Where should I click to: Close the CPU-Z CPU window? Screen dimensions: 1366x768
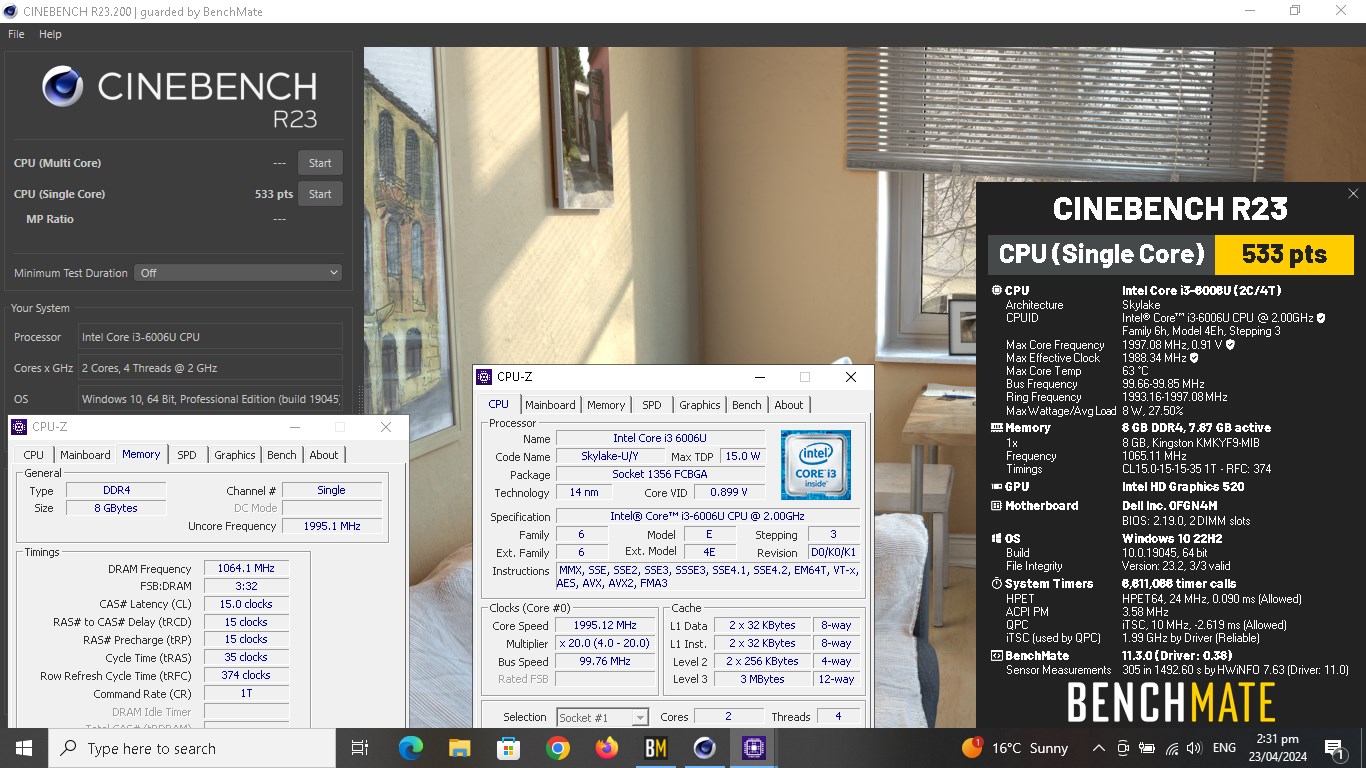pyautogui.click(x=850, y=377)
